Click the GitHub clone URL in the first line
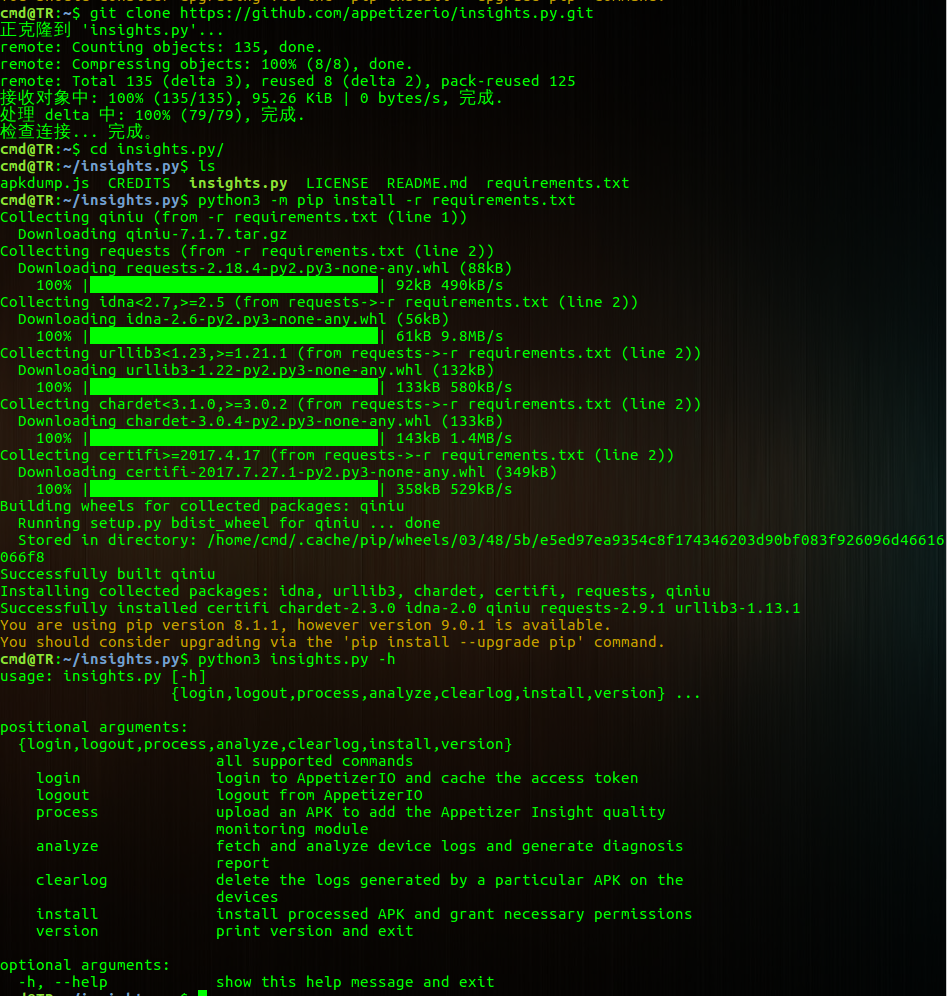Viewport: 947px width, 996px height. click(387, 13)
